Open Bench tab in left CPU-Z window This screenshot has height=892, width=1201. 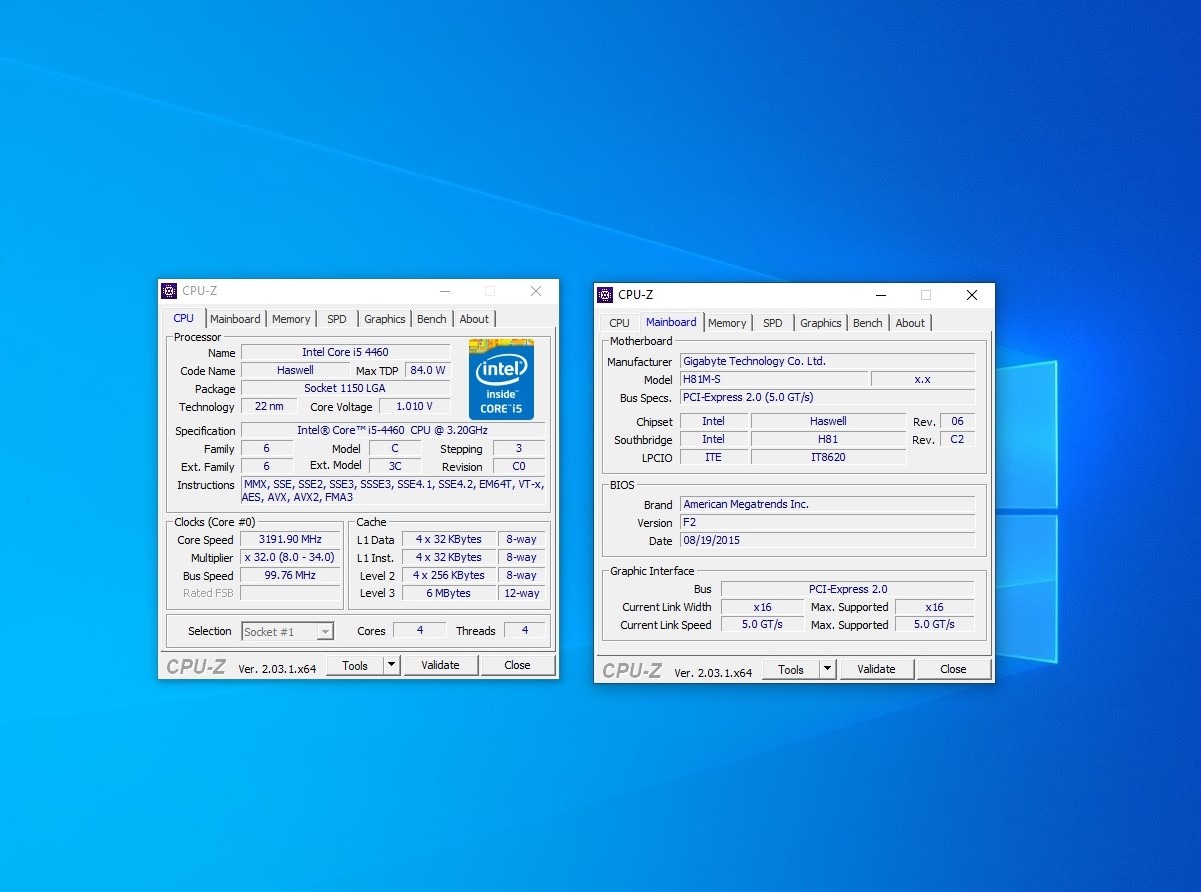click(432, 319)
